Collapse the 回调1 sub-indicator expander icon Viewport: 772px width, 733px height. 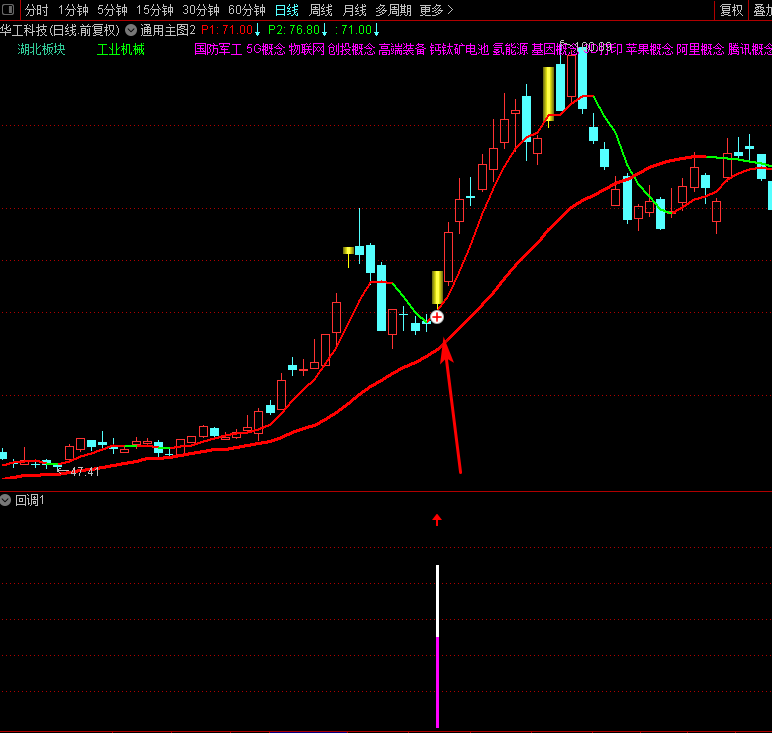tap(5, 501)
